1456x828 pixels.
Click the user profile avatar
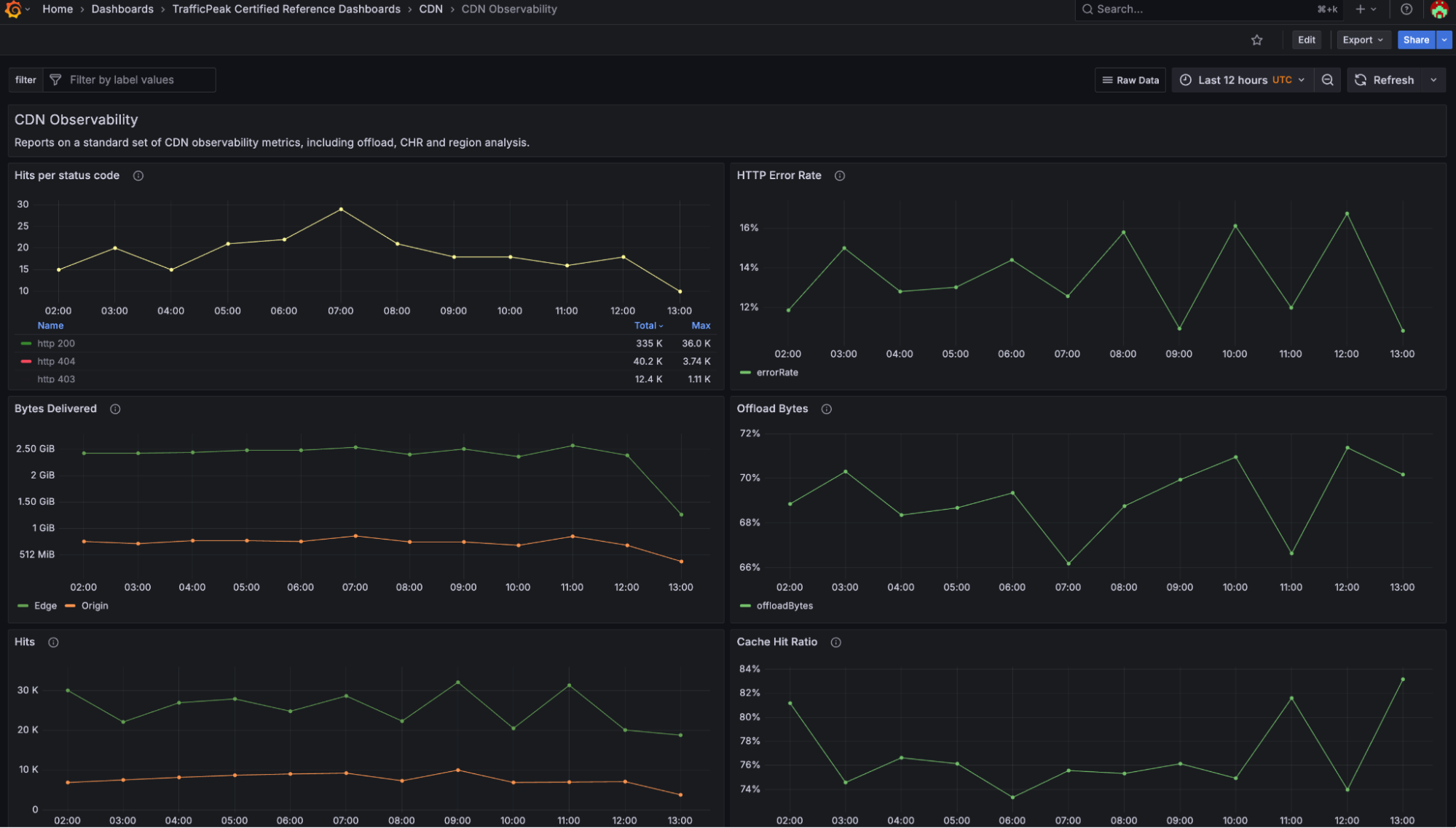click(1440, 9)
